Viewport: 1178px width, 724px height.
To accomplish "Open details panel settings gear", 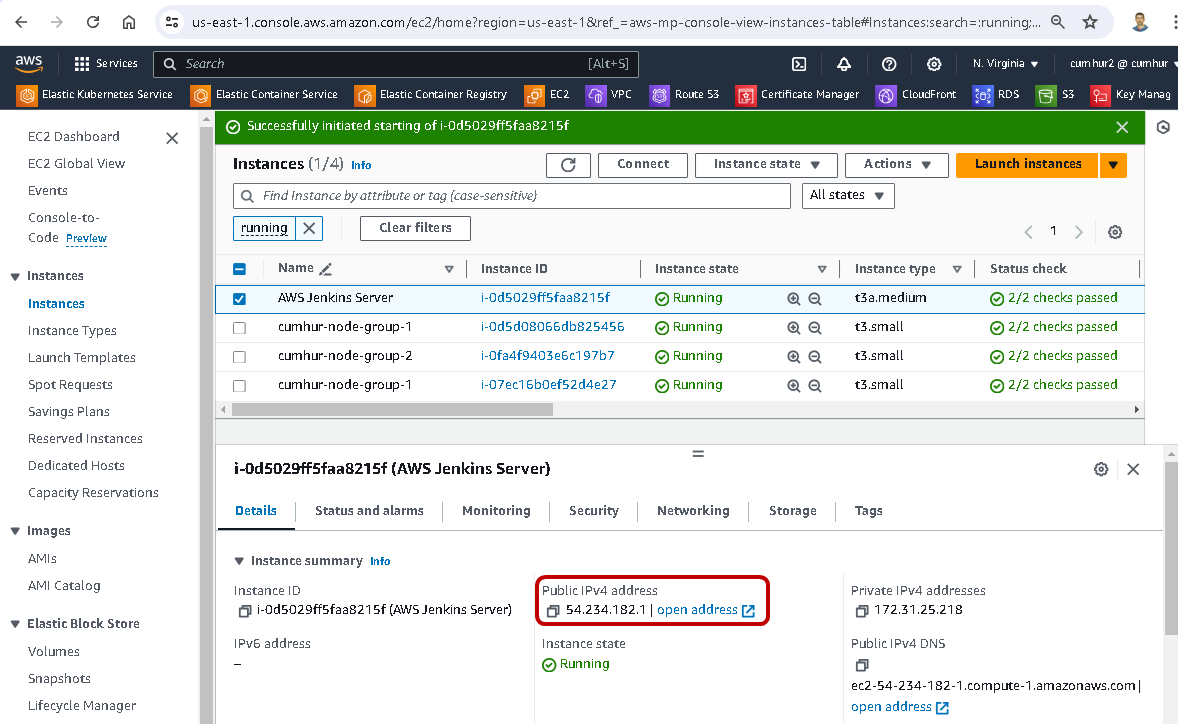I will pos(1101,469).
